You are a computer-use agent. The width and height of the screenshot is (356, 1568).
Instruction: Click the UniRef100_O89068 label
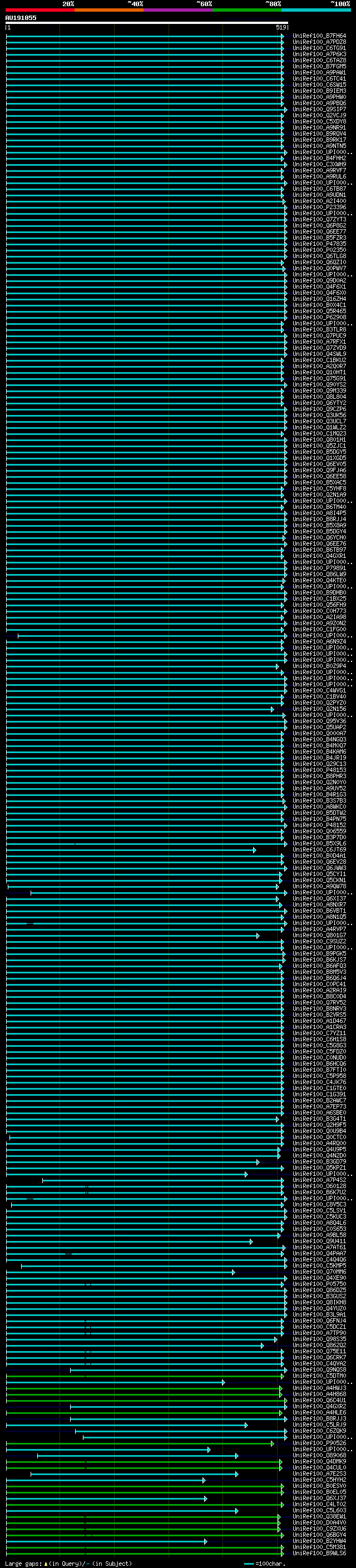[x=319, y=1456]
